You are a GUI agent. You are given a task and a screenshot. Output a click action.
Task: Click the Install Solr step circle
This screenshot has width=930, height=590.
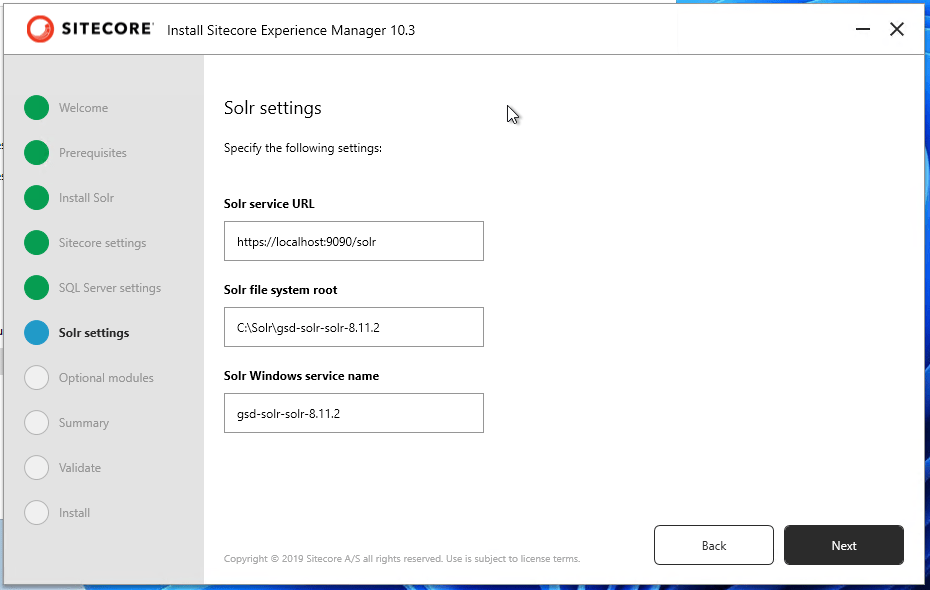[x=37, y=198]
